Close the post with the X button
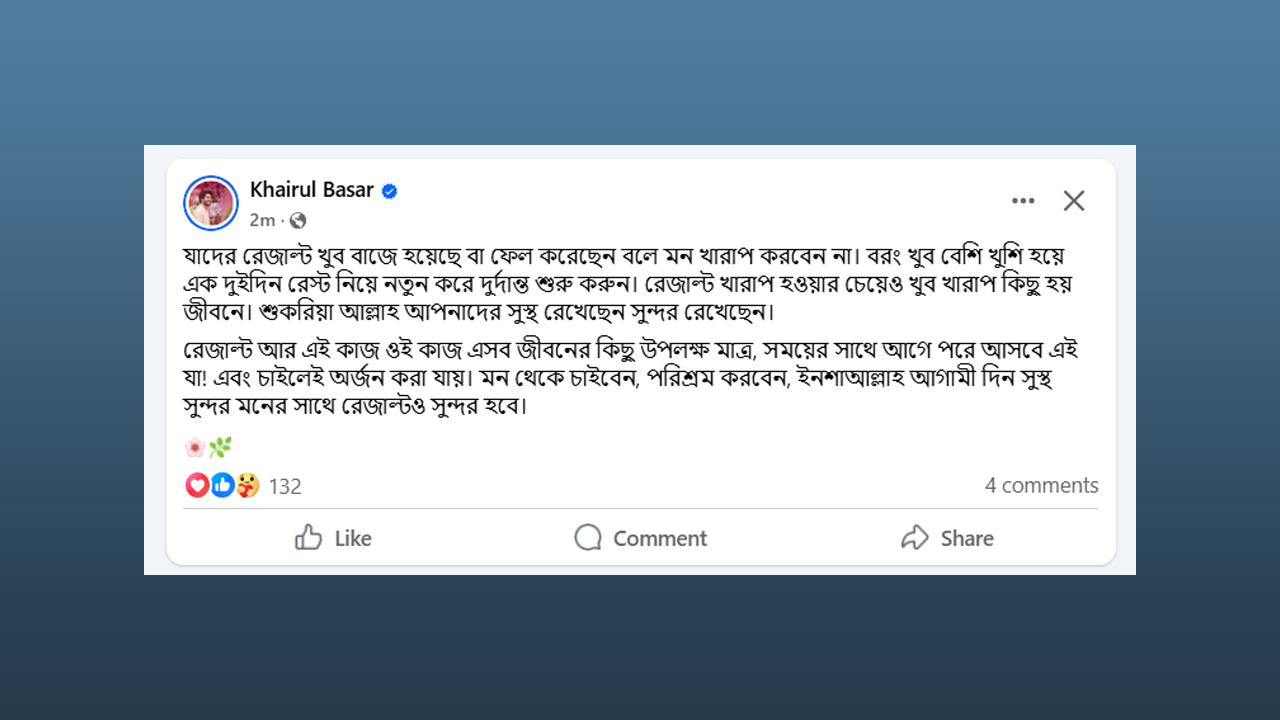This screenshot has height=720, width=1280. click(x=1074, y=201)
